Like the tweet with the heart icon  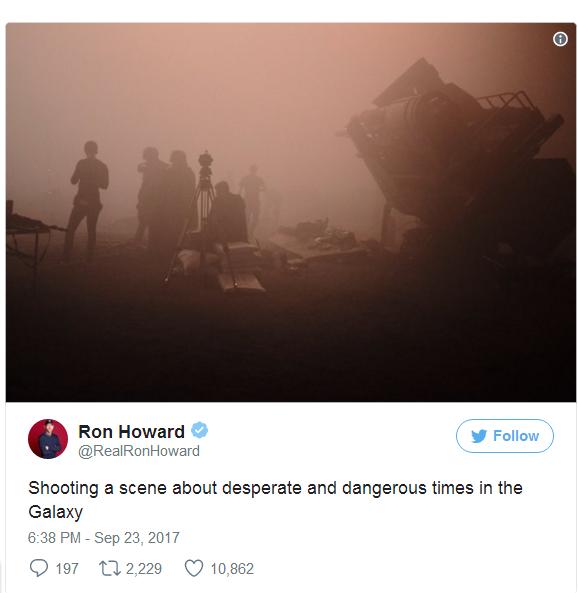[x=194, y=568]
